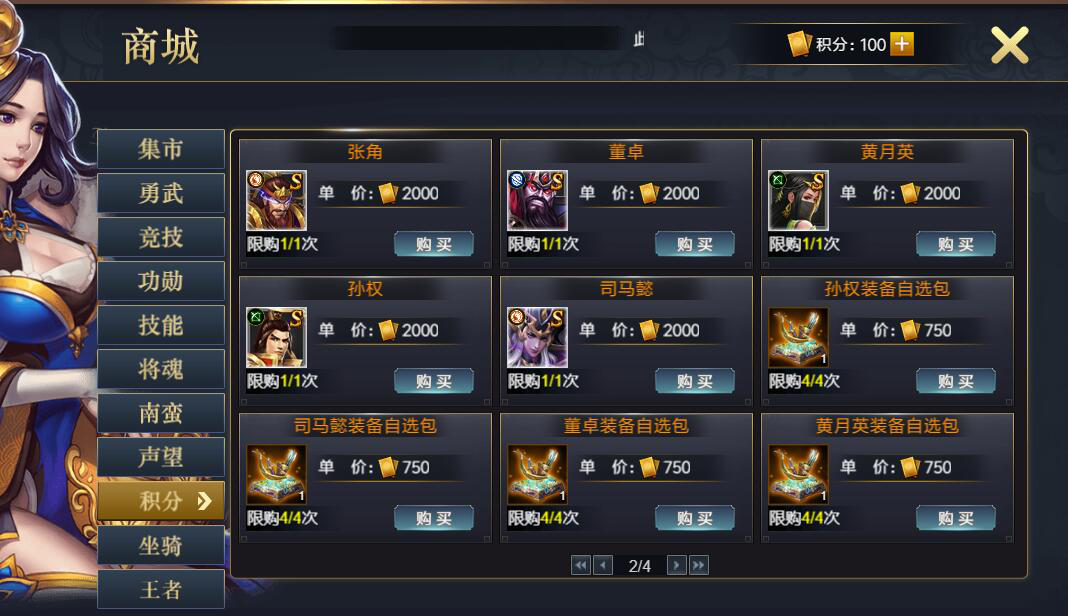Click the 张角 hero portrait icon
The height and width of the screenshot is (616, 1068).
click(277, 200)
